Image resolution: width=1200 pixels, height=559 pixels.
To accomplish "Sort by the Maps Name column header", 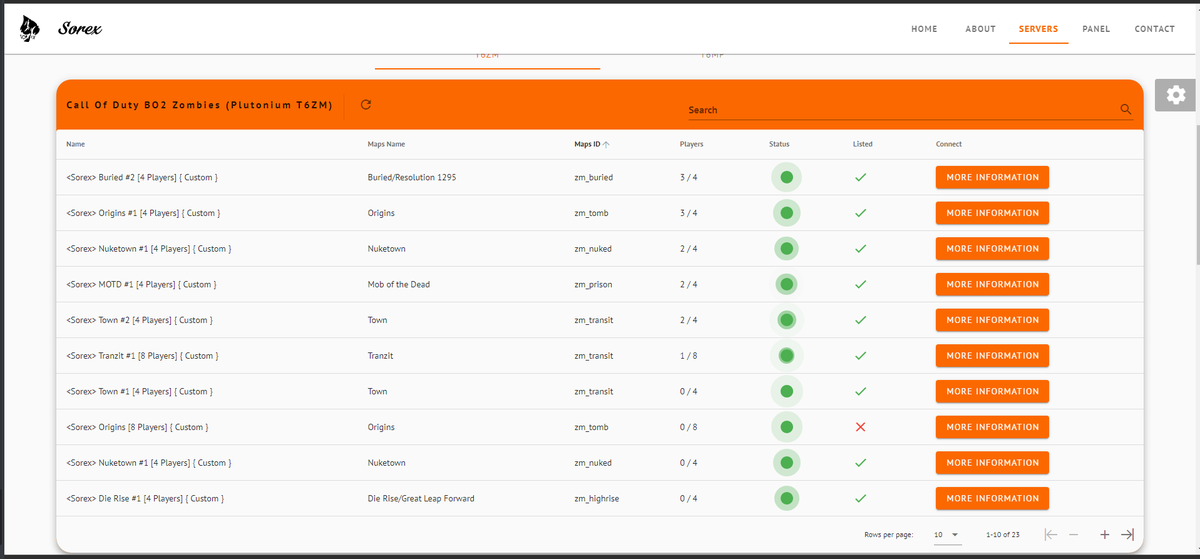I will click(386, 144).
